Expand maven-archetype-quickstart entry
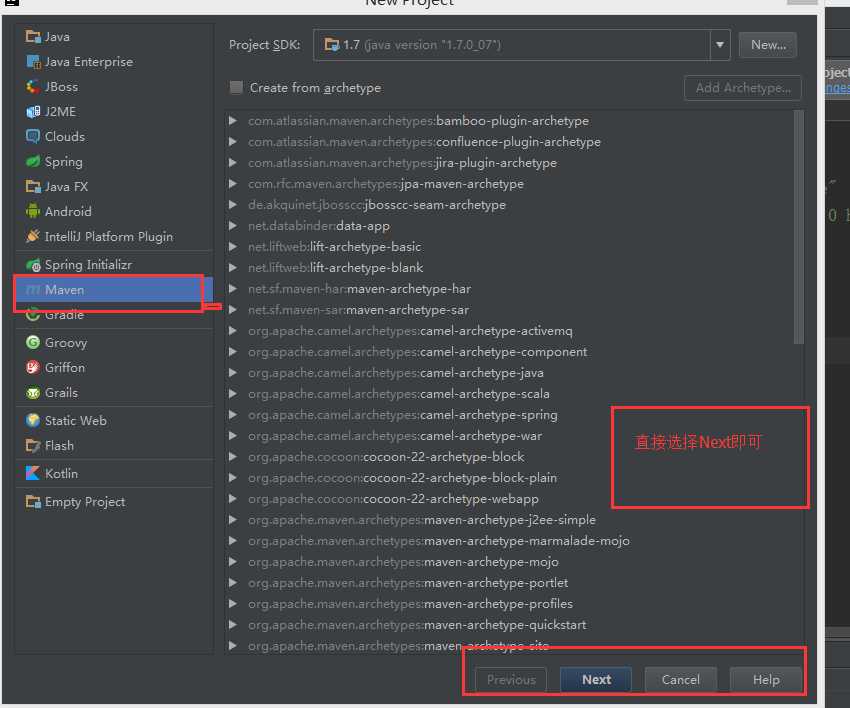This screenshot has width=850, height=708. pos(233,625)
